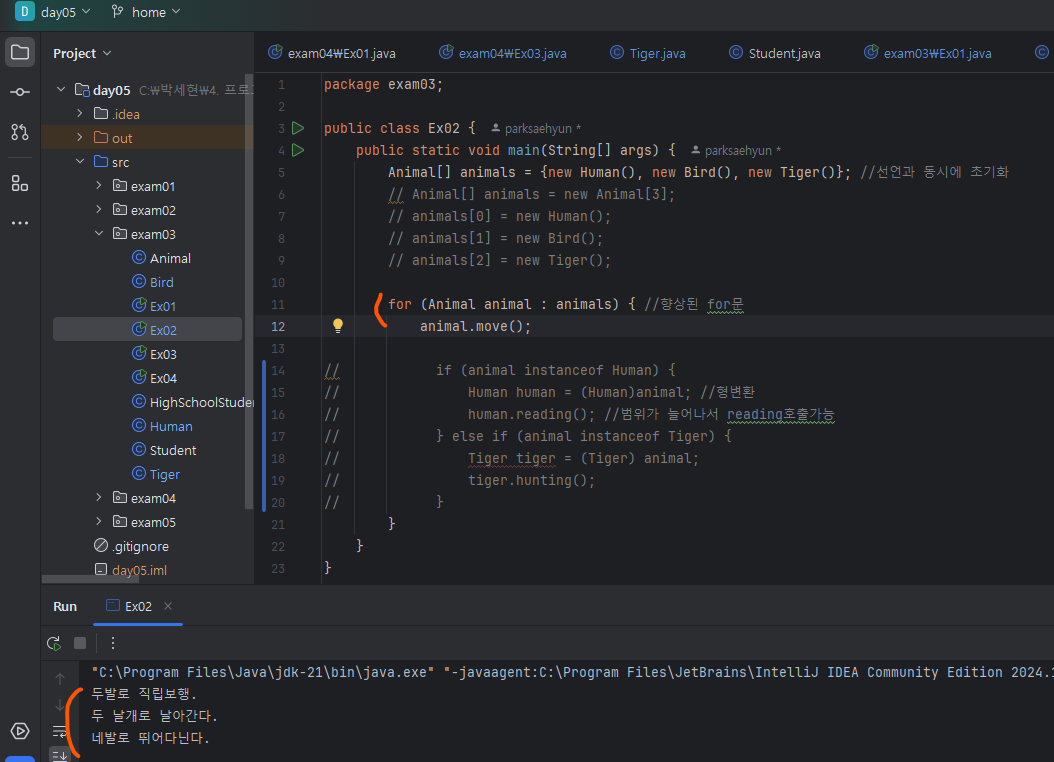This screenshot has height=762, width=1054.
Task: Open the Structure tool window icon
Action: click(x=20, y=183)
